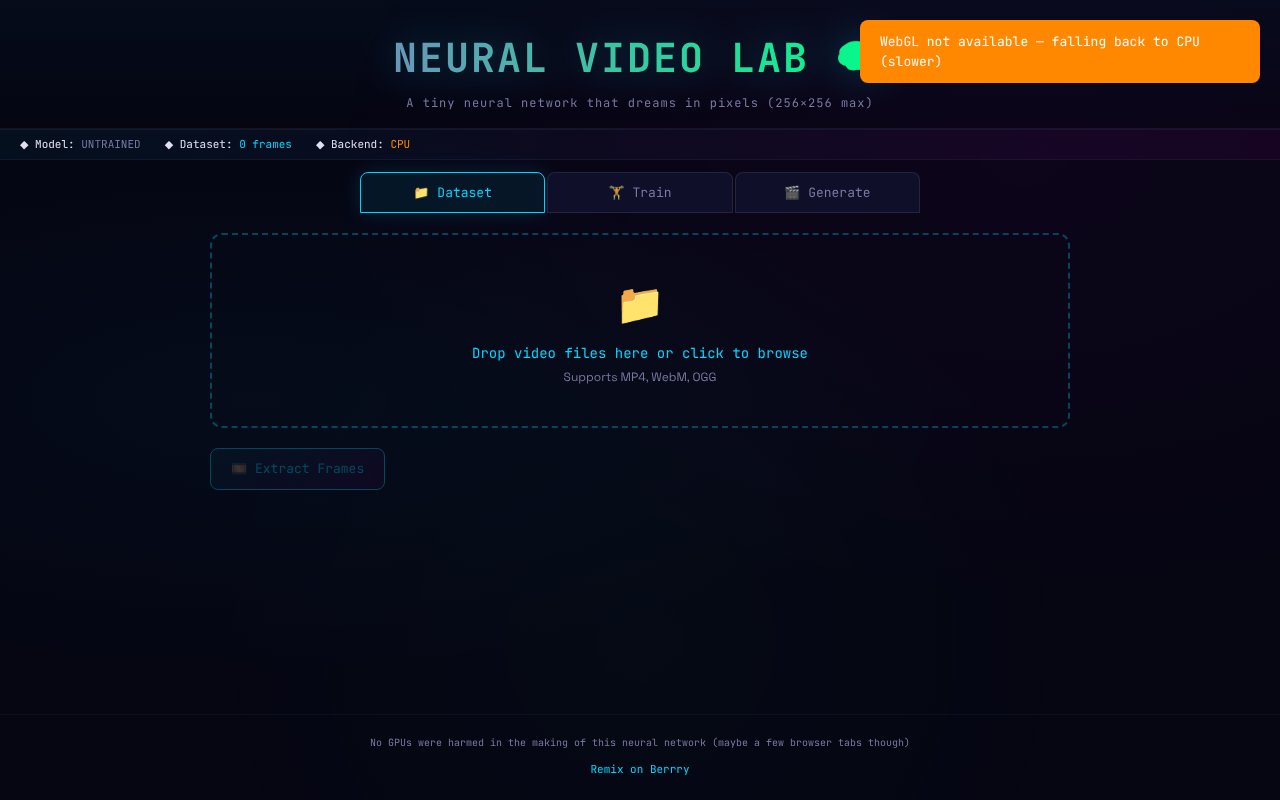Click the folder icon on the Dataset tab

pyautogui.click(x=421, y=192)
